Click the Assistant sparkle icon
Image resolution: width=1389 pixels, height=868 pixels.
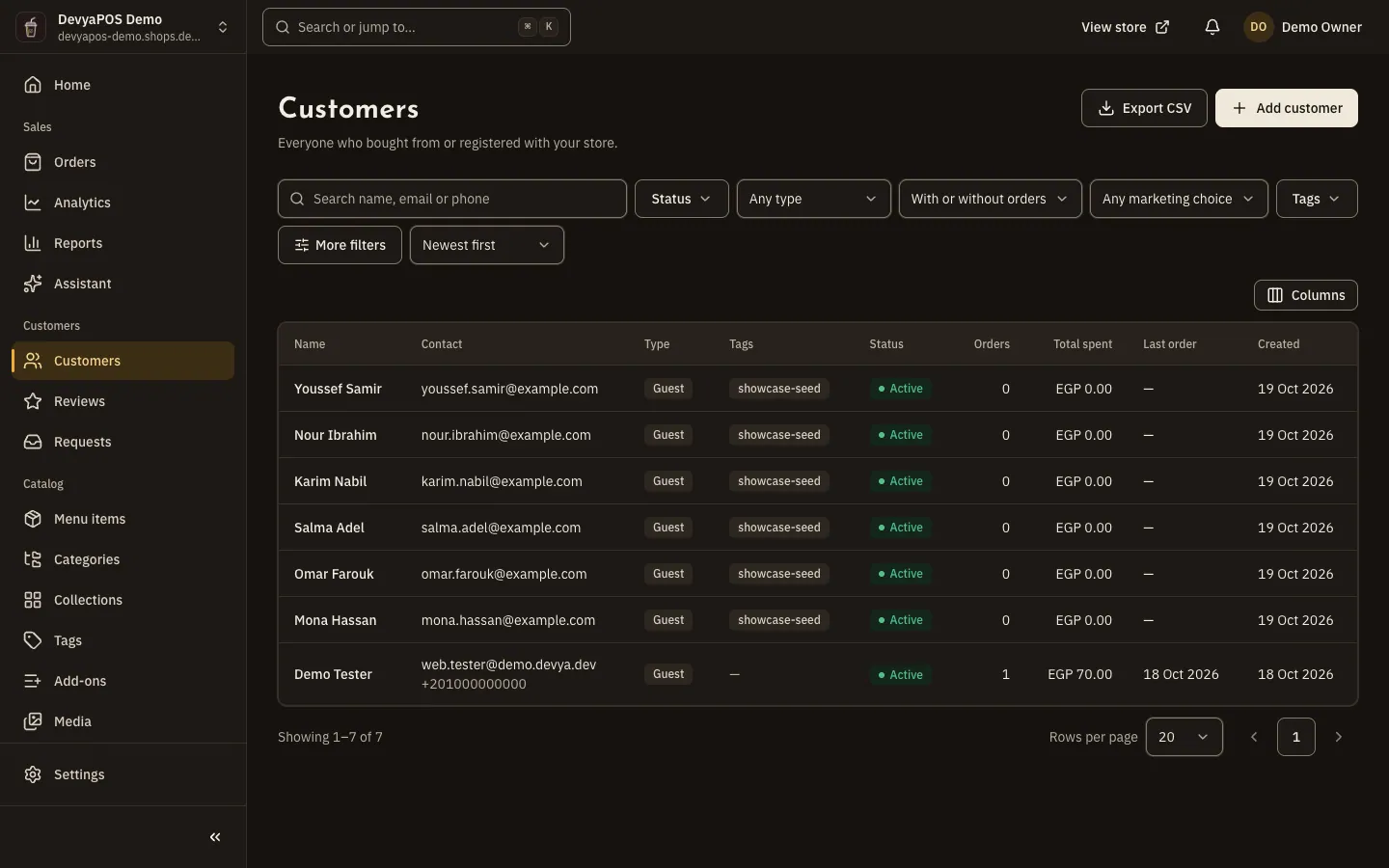[x=33, y=284]
